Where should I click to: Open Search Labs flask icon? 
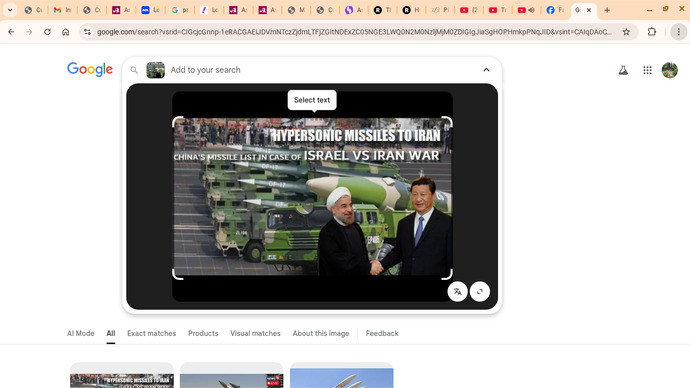pyautogui.click(x=623, y=70)
